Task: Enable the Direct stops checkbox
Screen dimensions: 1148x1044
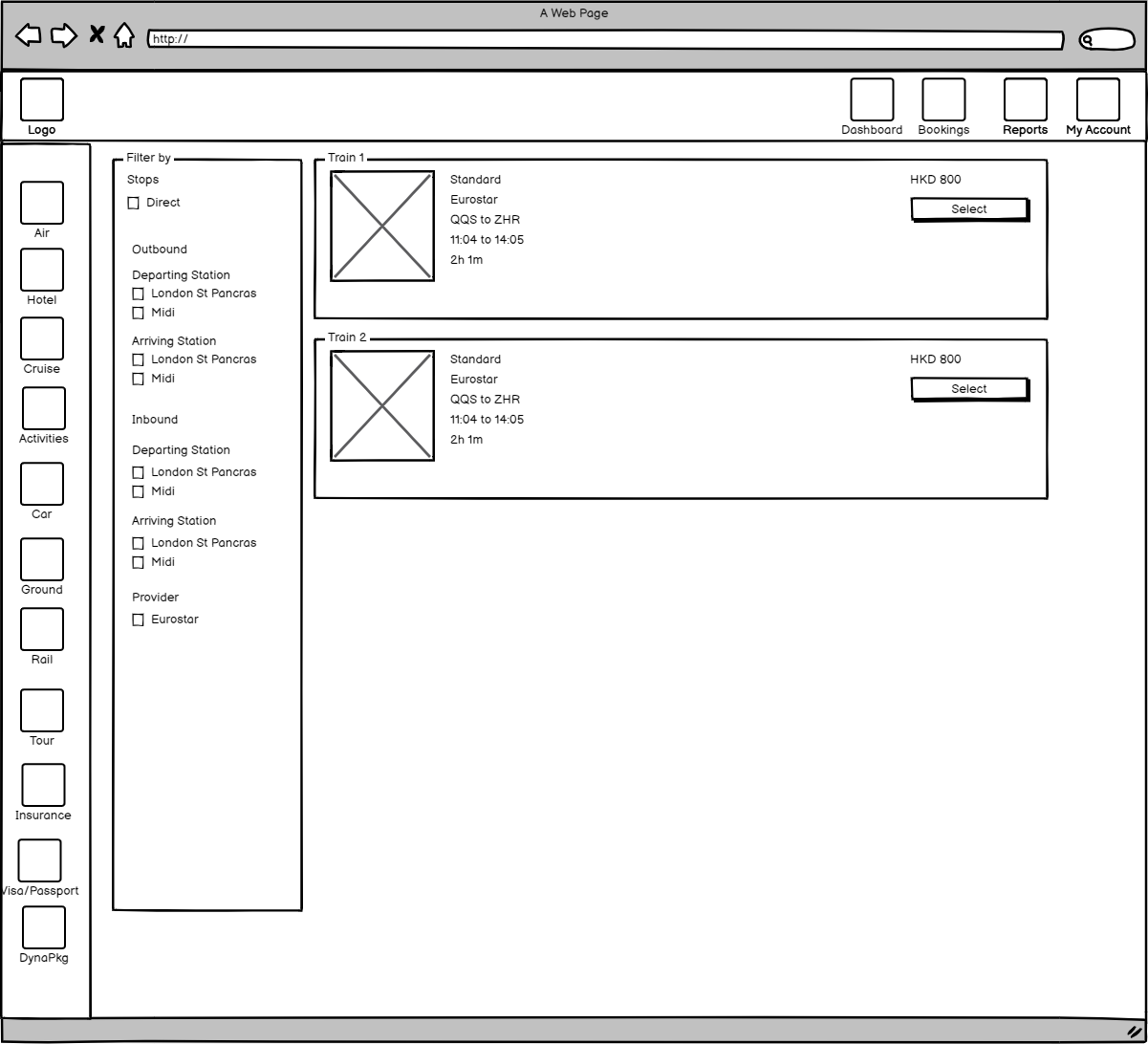Action: 134,204
